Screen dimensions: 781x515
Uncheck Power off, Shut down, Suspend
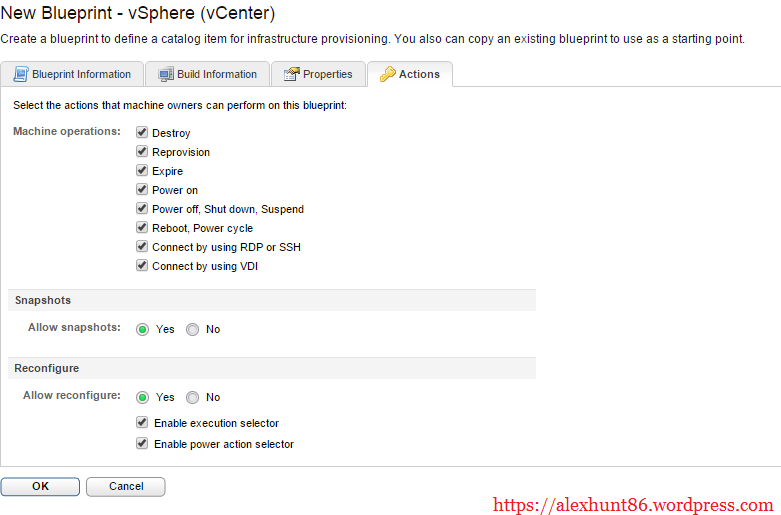pyautogui.click(x=142, y=209)
